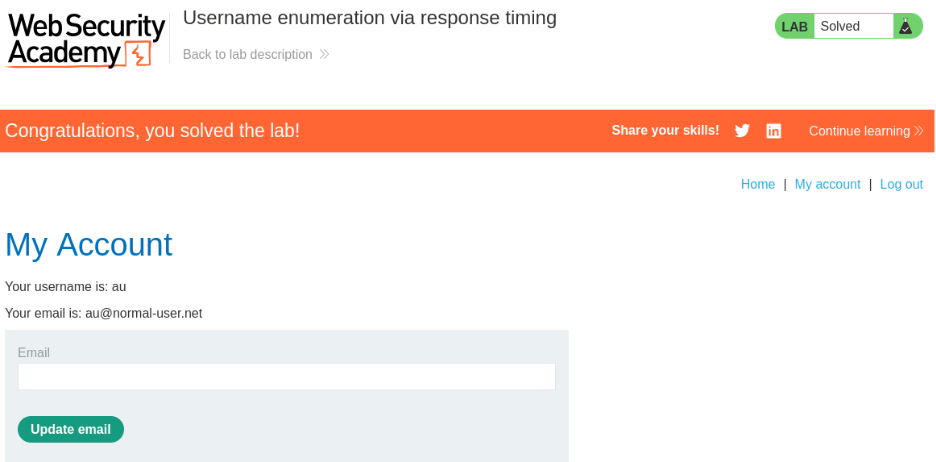936x462 pixels.
Task: Open the Back to lab description link
Action: point(248,55)
